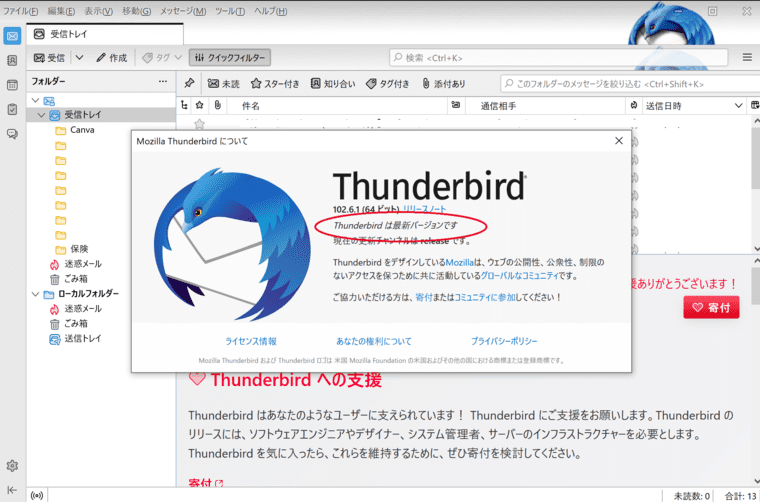This screenshot has width=760, height=502.
Task: Open the column picker icon
Action: pyautogui.click(x=755, y=105)
